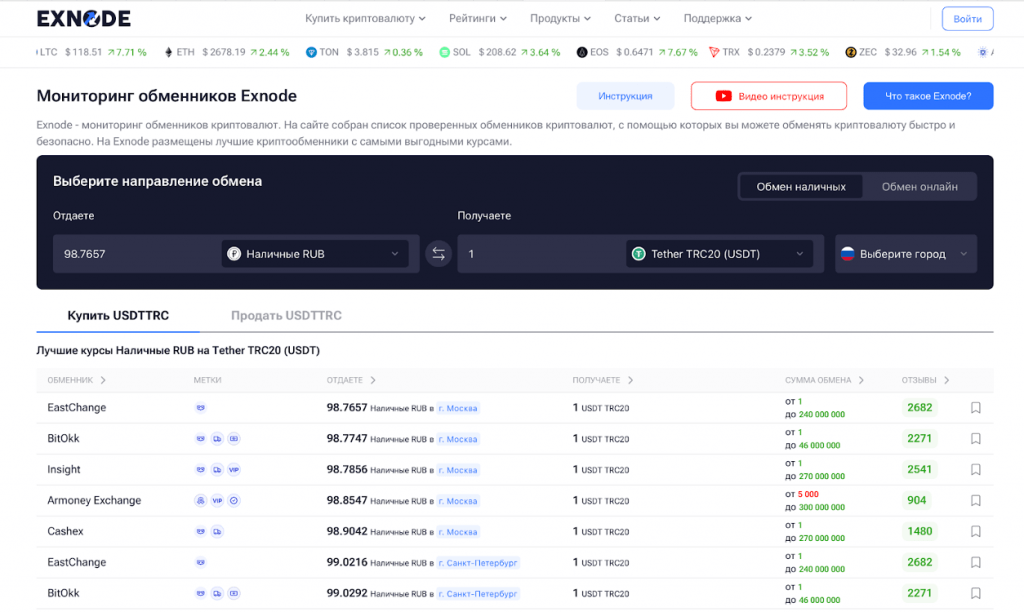The width and height of the screenshot is (1024, 612).
Task: Click the EOS ticker icon
Action: point(581,52)
